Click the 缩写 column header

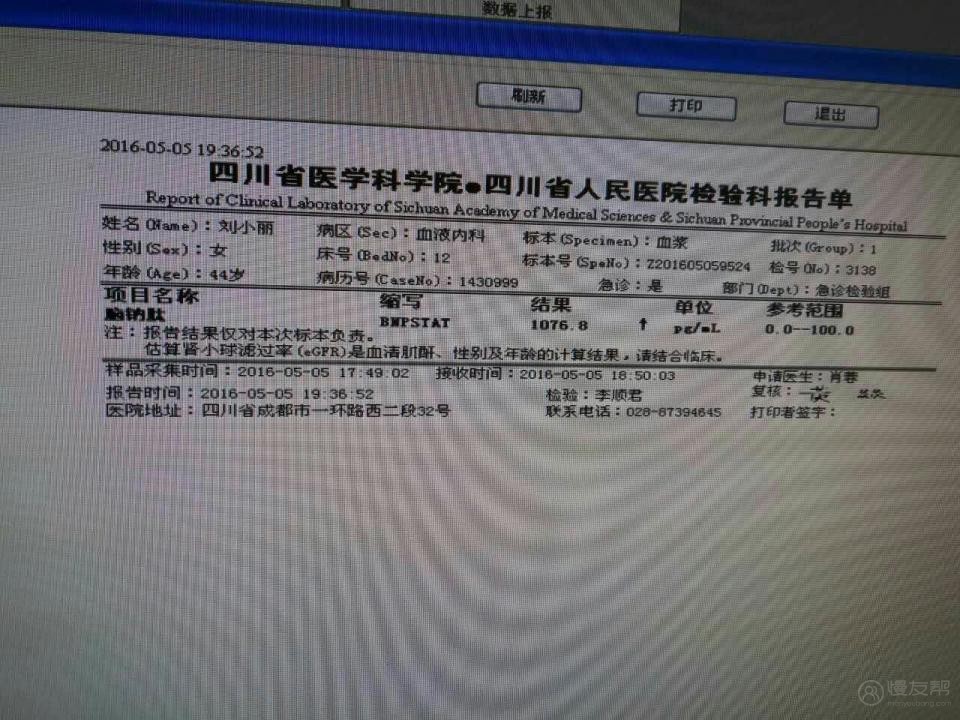pos(401,301)
